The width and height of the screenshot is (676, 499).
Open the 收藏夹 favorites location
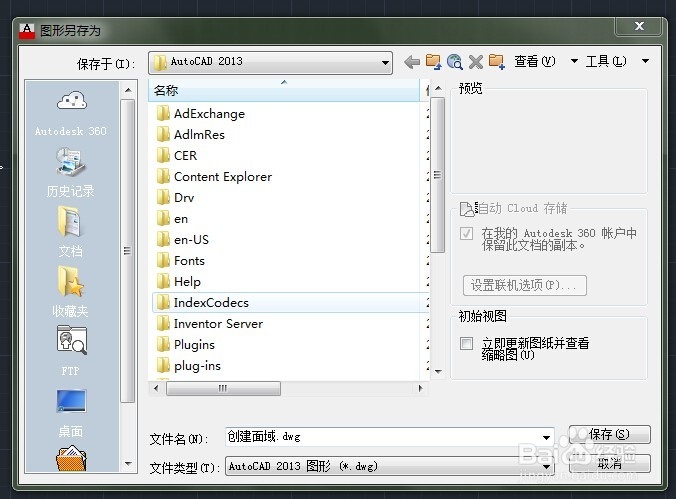point(70,292)
